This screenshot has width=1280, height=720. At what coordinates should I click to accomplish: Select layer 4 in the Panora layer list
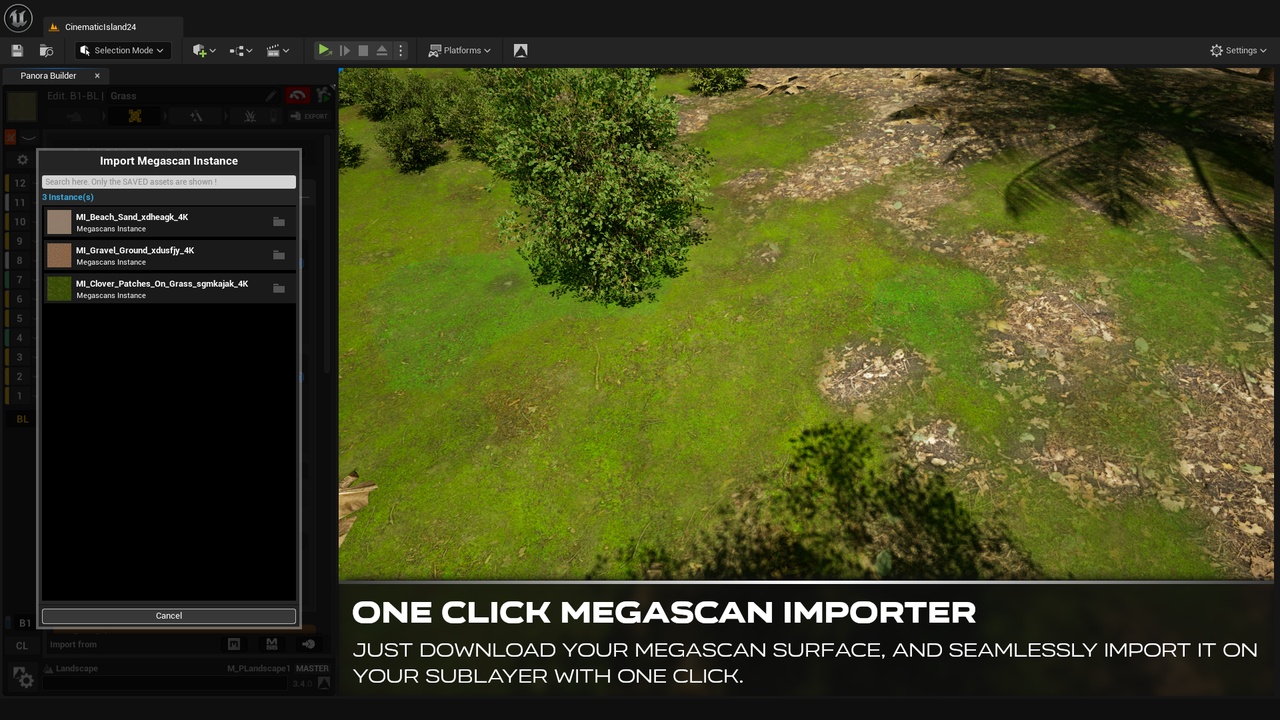tap(20, 338)
